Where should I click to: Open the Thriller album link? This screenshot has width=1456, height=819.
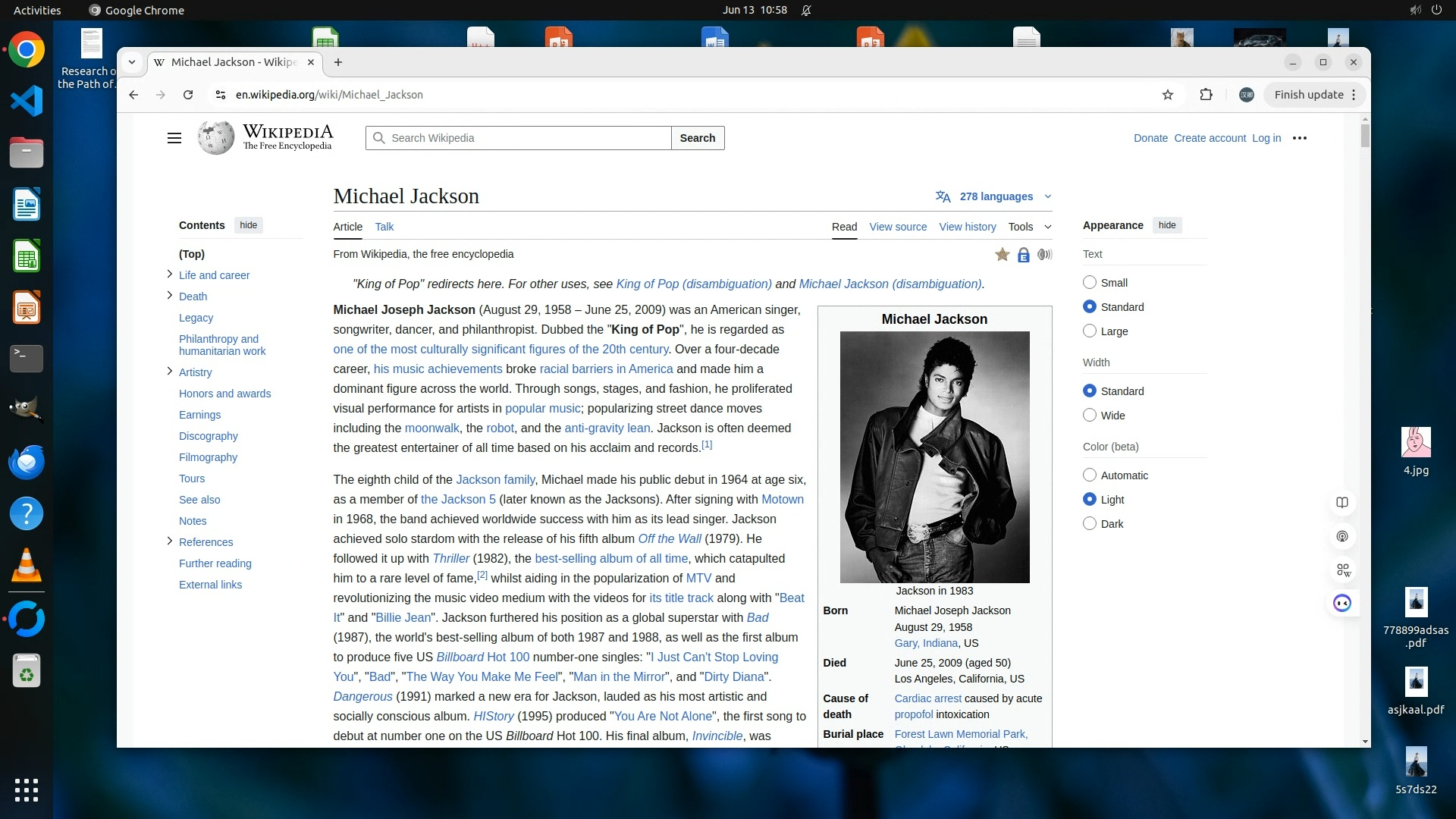coord(450,559)
